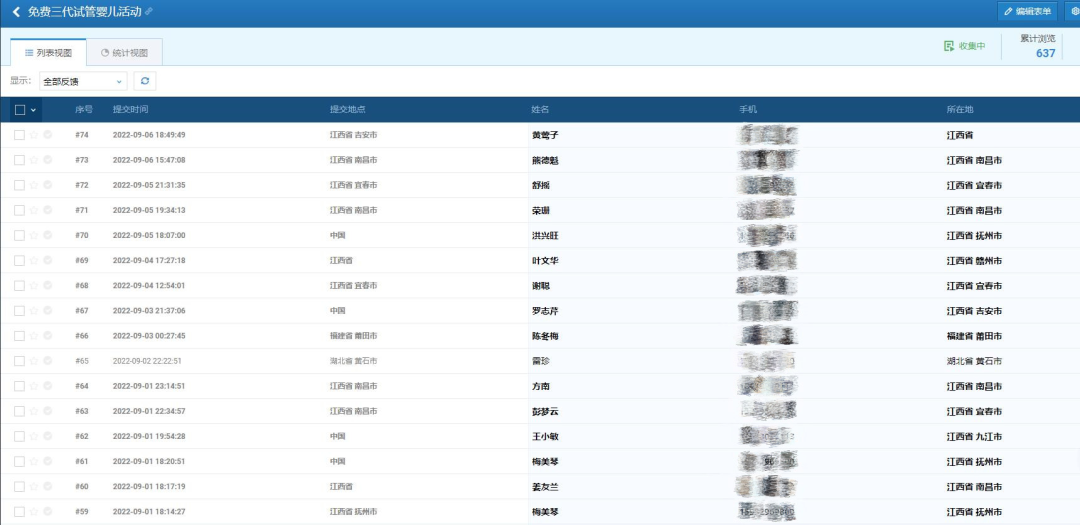The image size is (1080, 525).
Task: Click the 提交时间 column header
Action: 130,109
